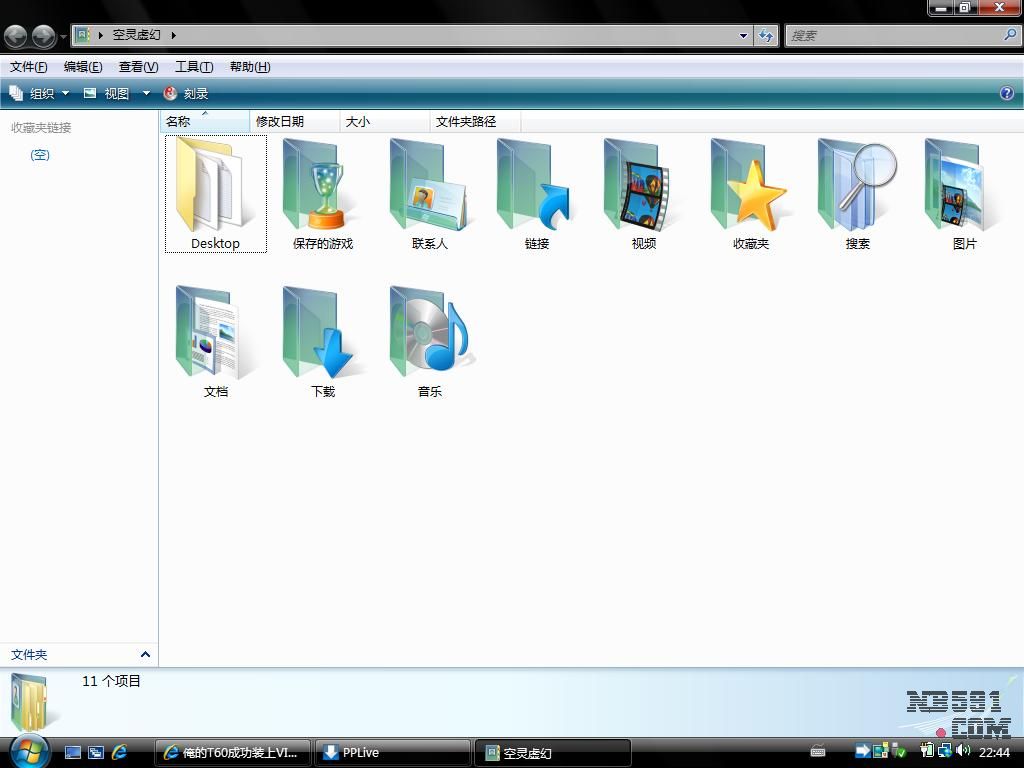
Task: Switch to PPLive taskbar window
Action: click(392, 752)
